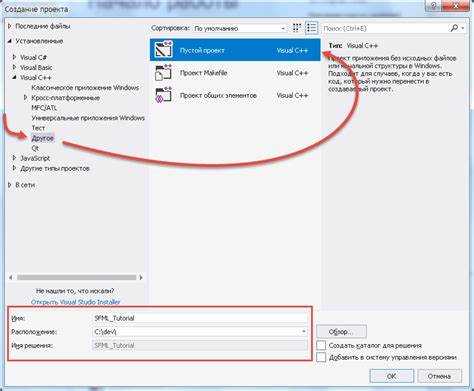The height and width of the screenshot is (391, 474).
Task: Expand the В сети node
Action: [10, 184]
